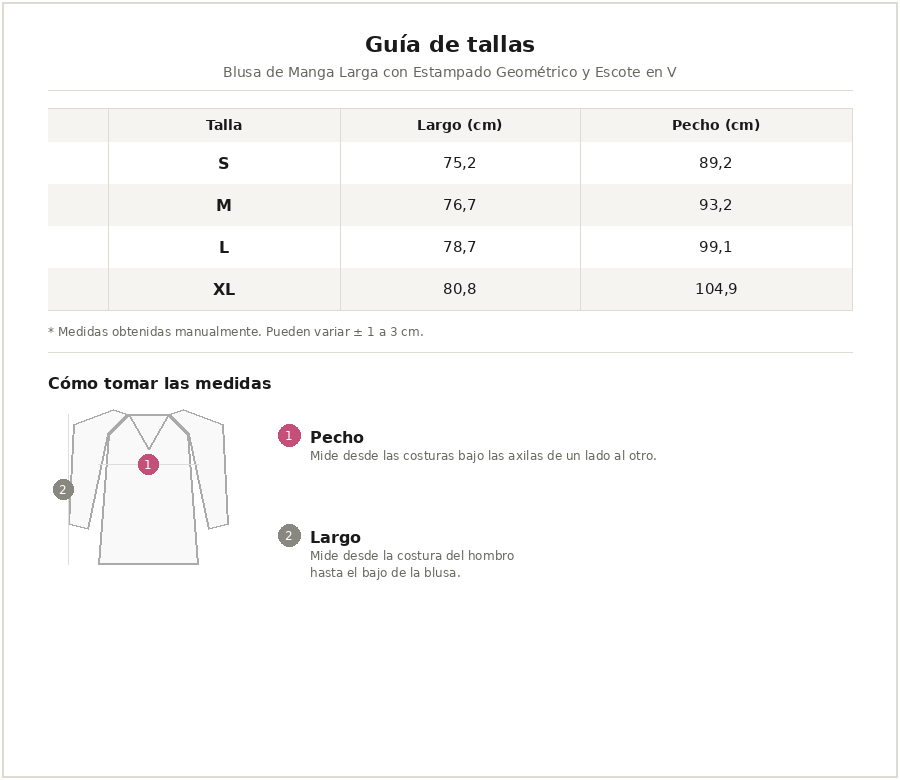Image resolution: width=900 pixels, height=780 pixels.
Task: Click the Pecho measuring instructions text
Action: pyautogui.click(x=483, y=456)
